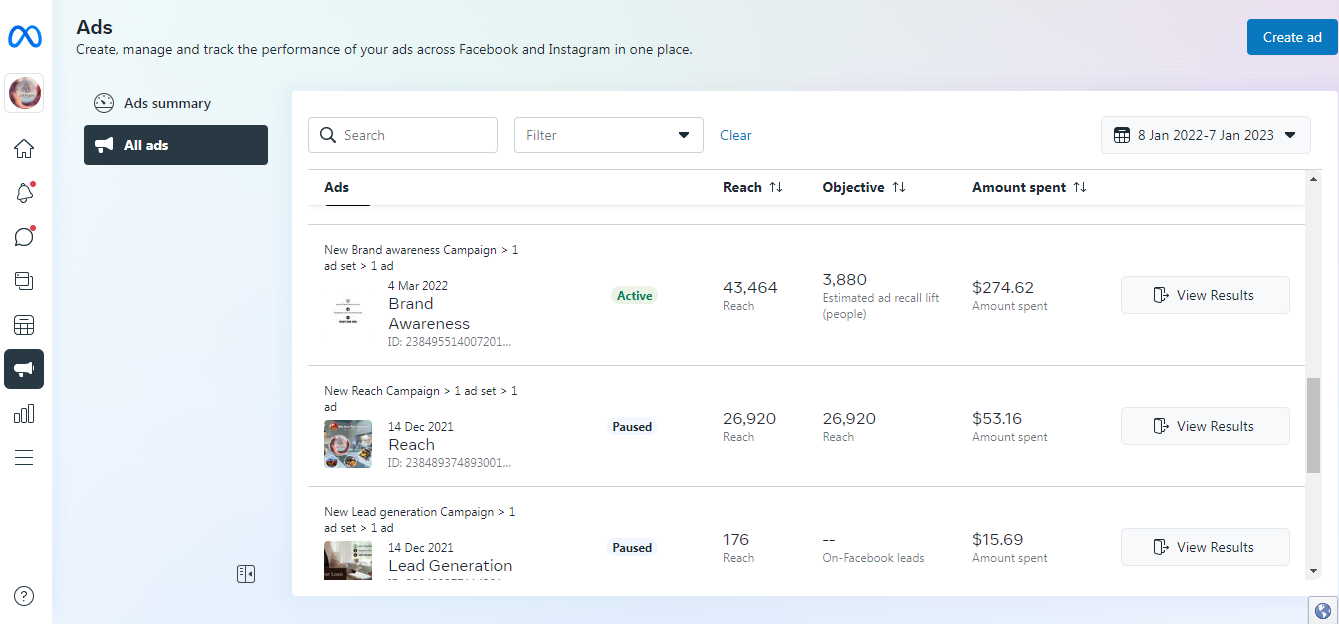Open the Home icon in sidebar

pyautogui.click(x=24, y=149)
